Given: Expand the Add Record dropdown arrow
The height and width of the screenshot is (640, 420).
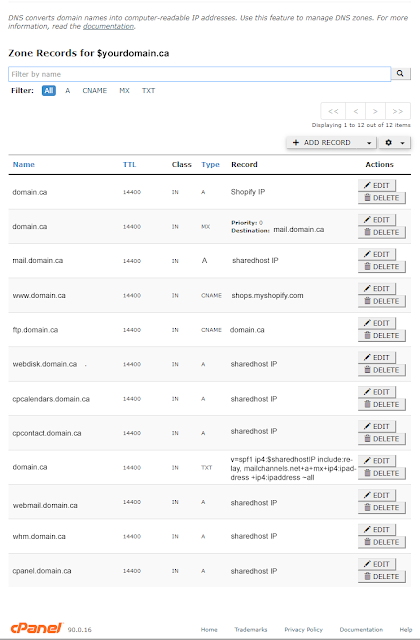Looking at the screenshot, I should [369, 143].
